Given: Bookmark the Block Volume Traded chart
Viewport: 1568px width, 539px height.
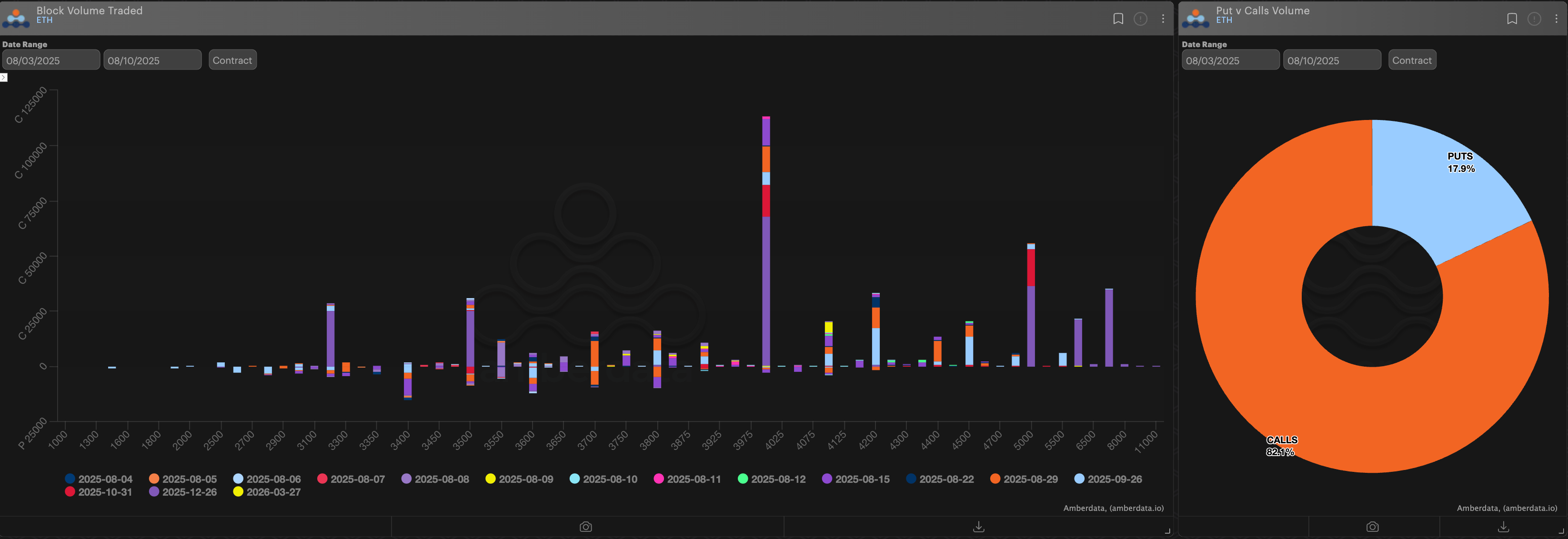Looking at the screenshot, I should pyautogui.click(x=1117, y=19).
